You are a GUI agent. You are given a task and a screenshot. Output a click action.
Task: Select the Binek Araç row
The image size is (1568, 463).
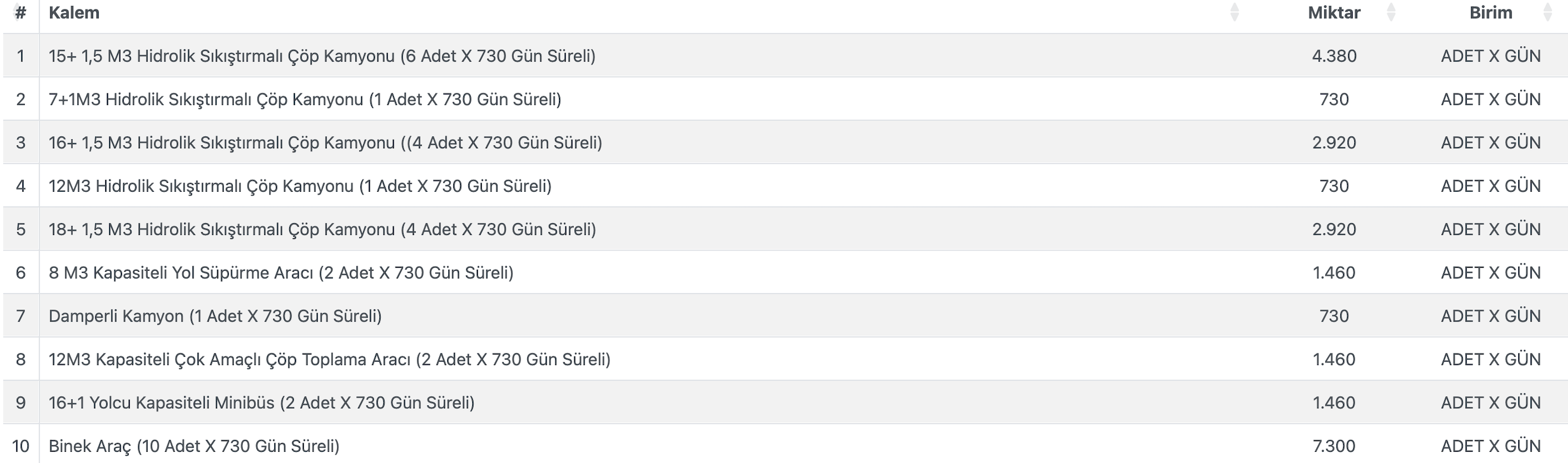194,446
